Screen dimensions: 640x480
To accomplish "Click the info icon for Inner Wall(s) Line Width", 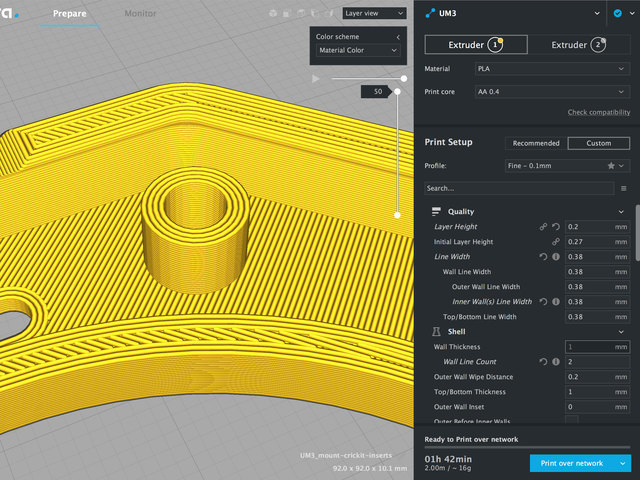I will click(x=556, y=302).
